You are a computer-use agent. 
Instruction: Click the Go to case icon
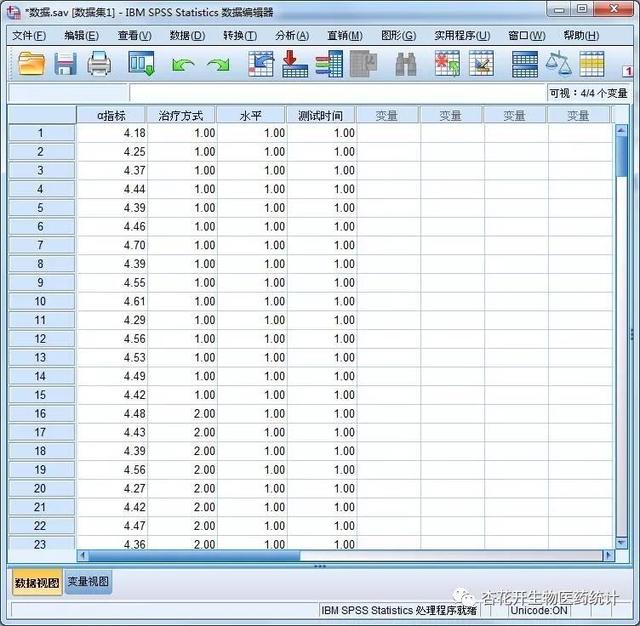pyautogui.click(x=261, y=64)
